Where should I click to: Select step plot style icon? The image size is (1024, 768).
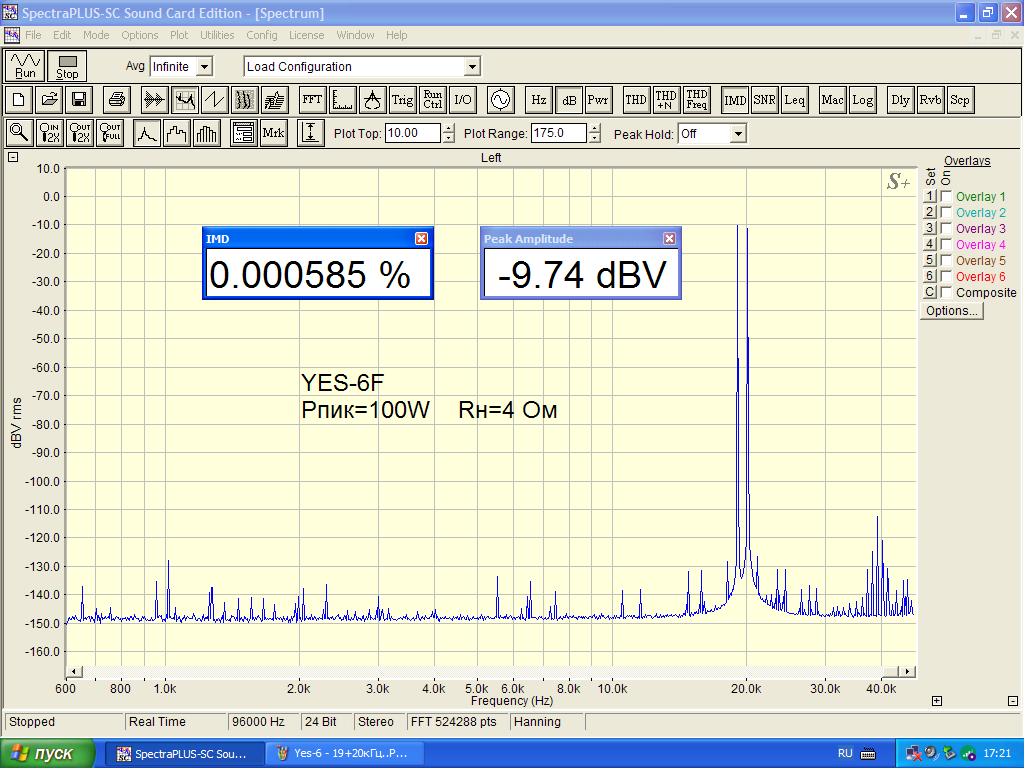pos(177,133)
